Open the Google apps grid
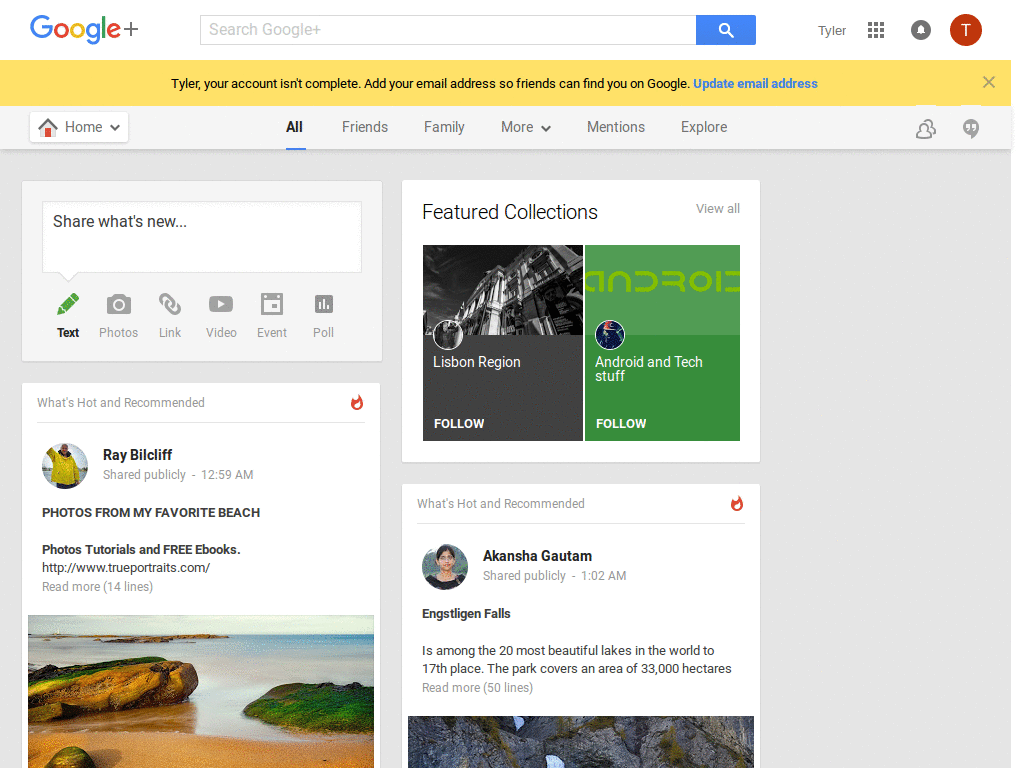This screenshot has height=768, width=1024. [876, 30]
